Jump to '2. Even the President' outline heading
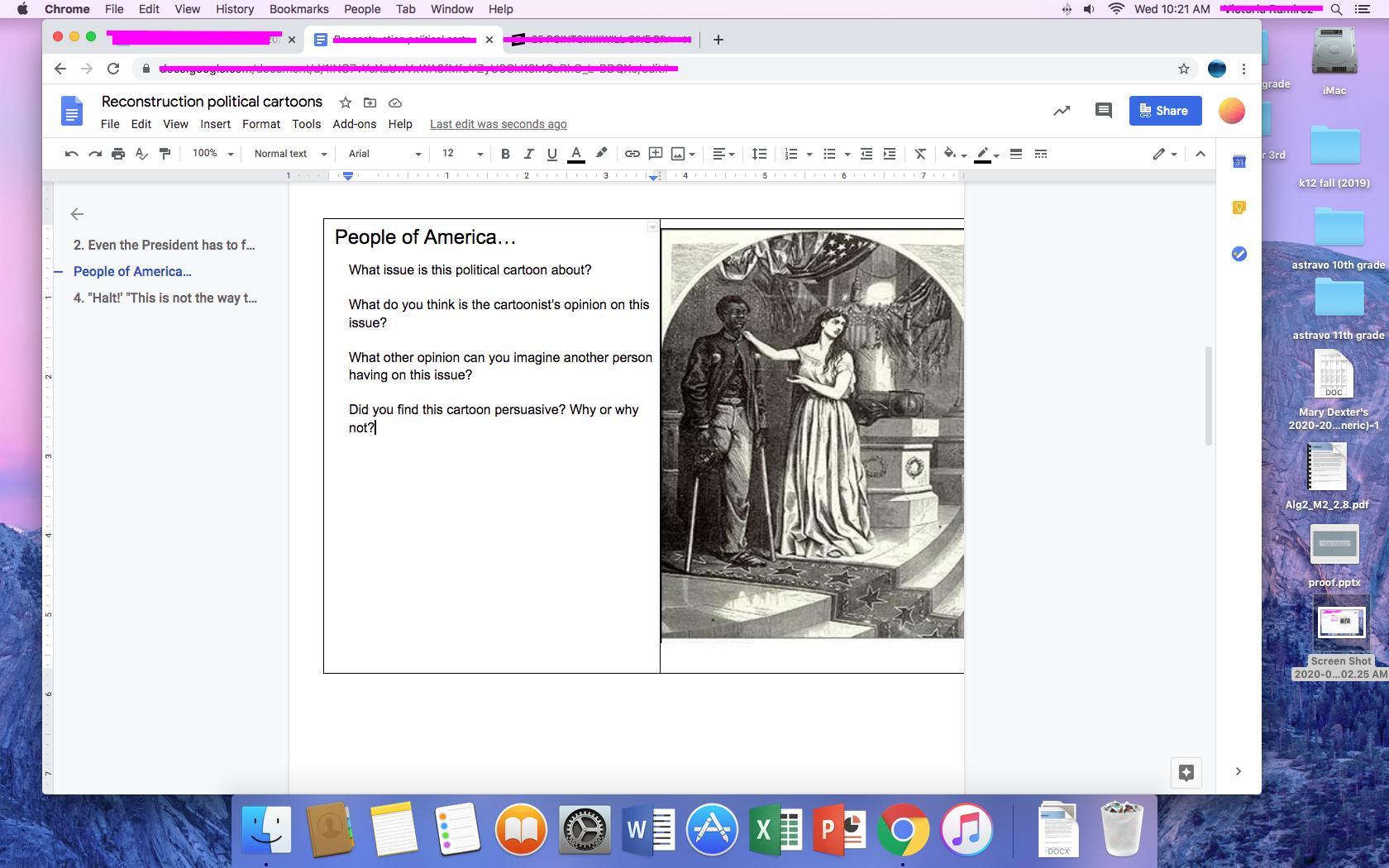 (x=164, y=245)
